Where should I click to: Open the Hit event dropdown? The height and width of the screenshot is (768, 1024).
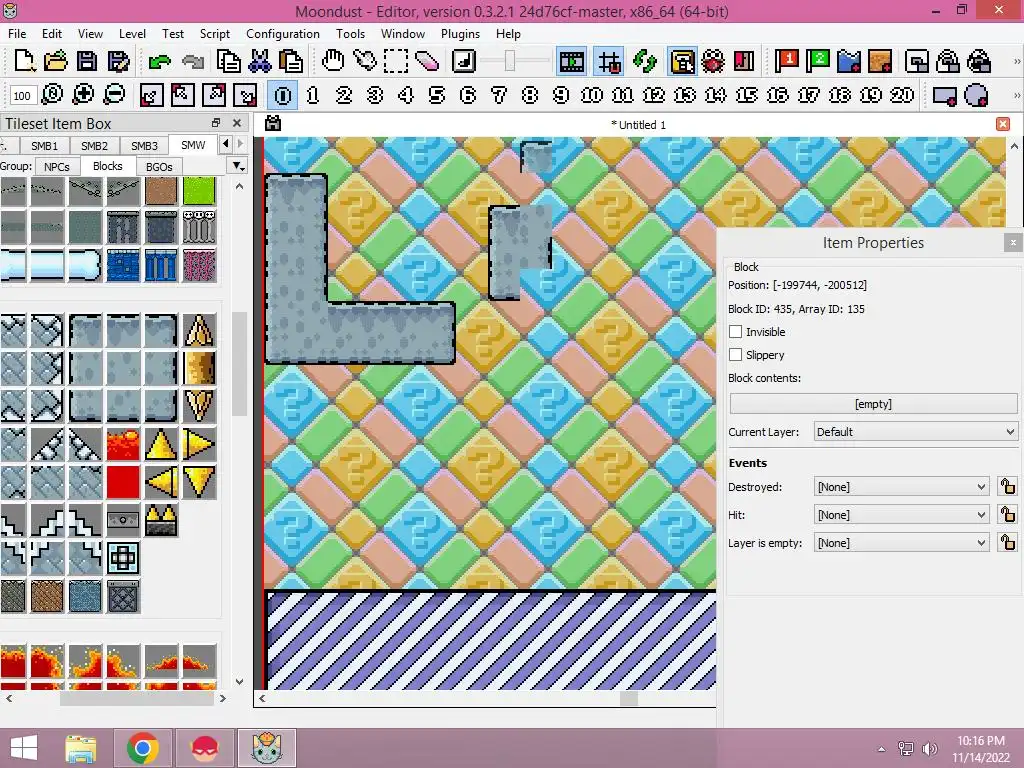902,515
